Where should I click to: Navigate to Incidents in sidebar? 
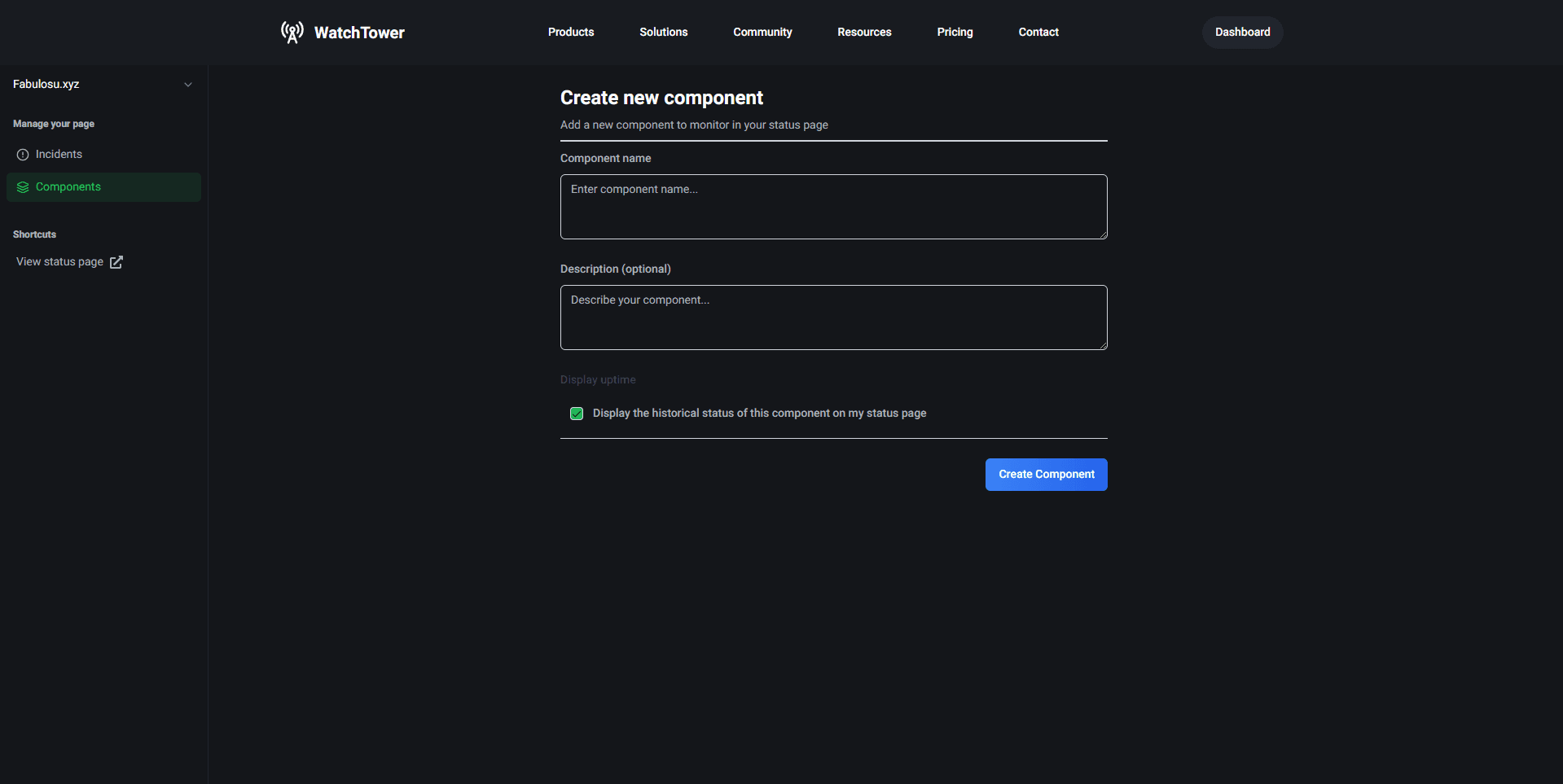[58, 154]
